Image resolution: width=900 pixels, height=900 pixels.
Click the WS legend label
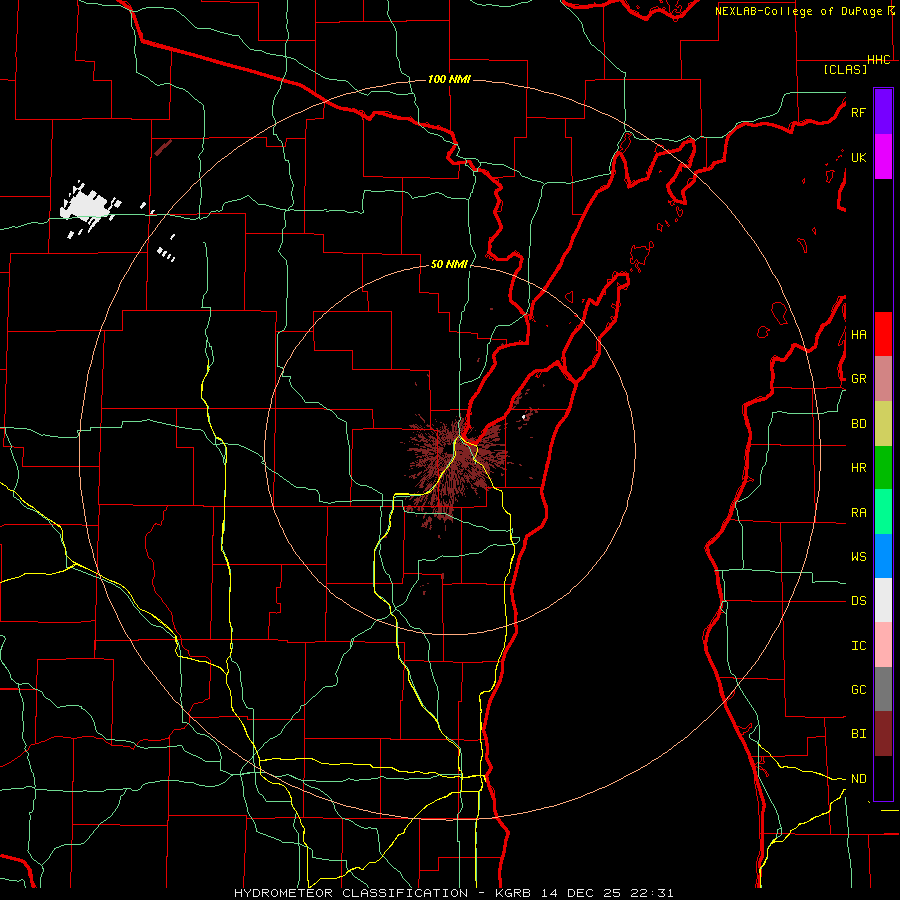858,556
